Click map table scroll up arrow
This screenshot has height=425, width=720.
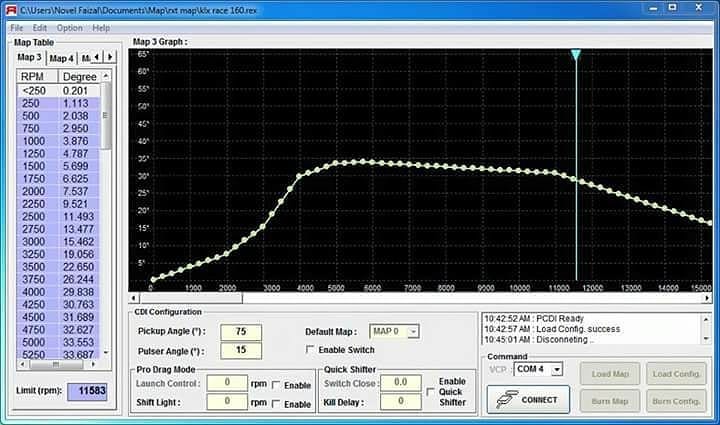pyautogui.click(x=106, y=76)
